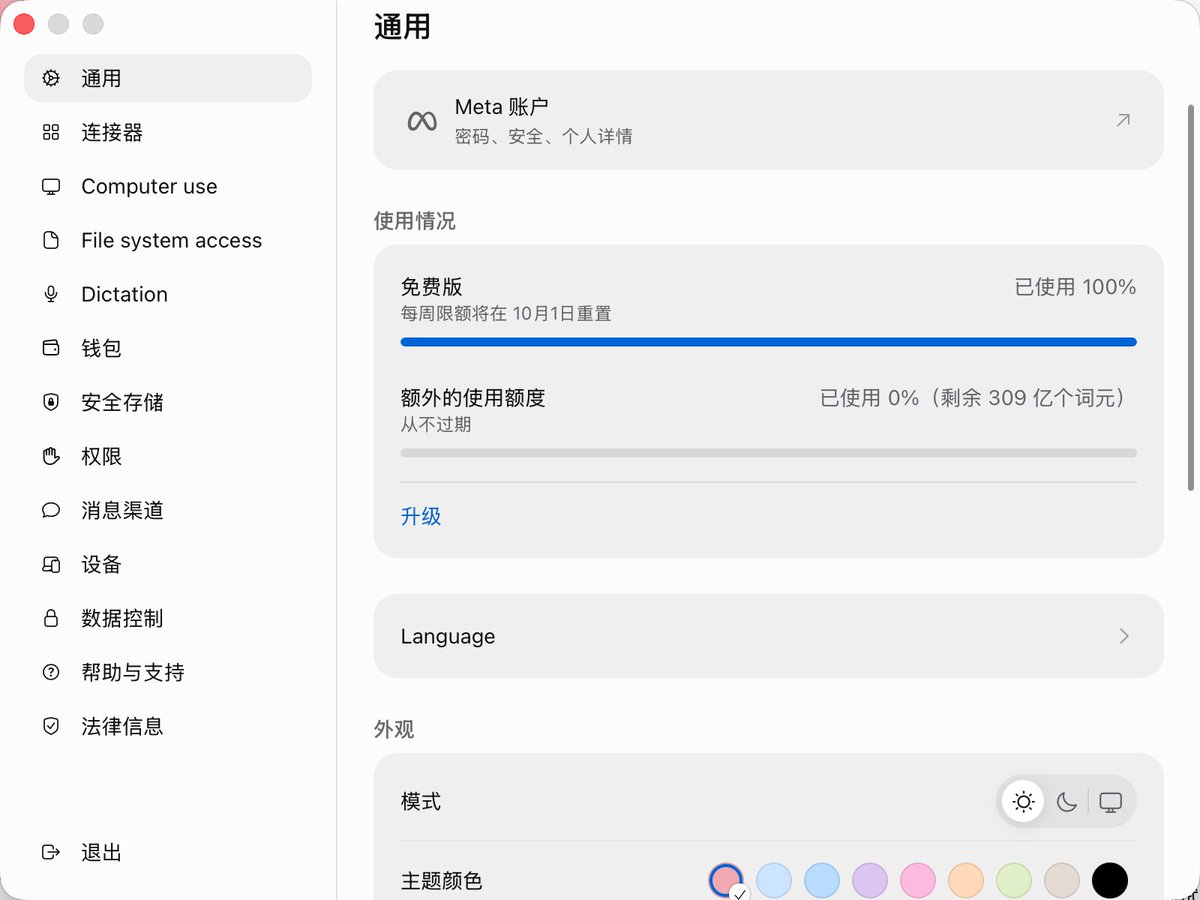This screenshot has width=1200, height=900.
Task: Go to 权限 settings
Action: tap(168, 456)
